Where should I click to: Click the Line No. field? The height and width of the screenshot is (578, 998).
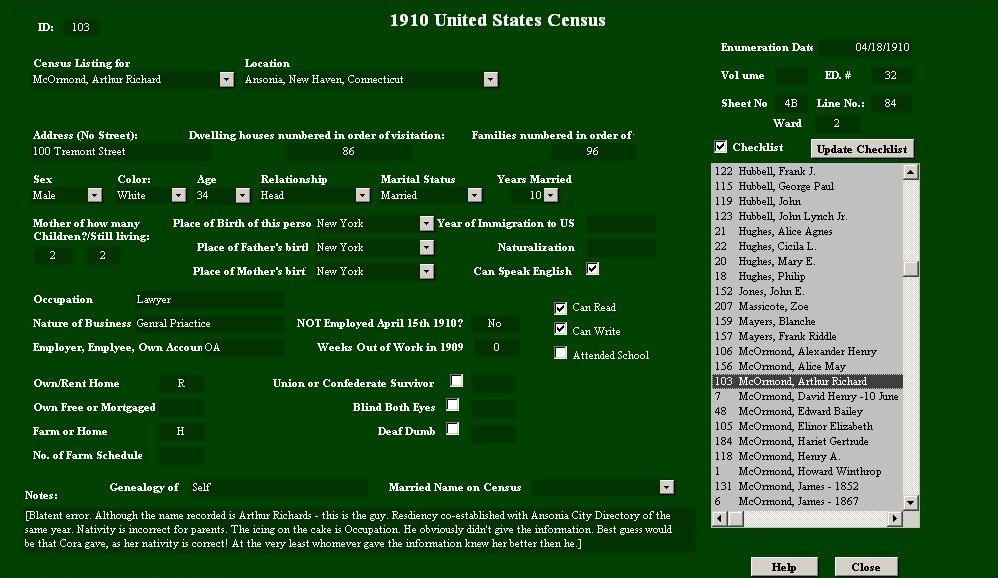(x=890, y=104)
